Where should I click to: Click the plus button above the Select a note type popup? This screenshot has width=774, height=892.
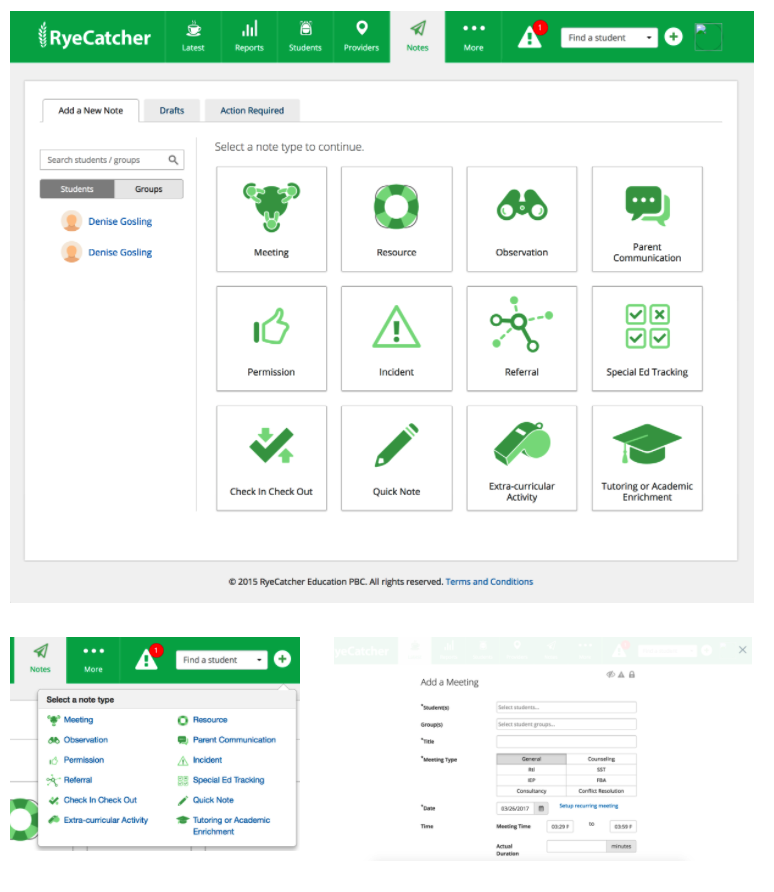282,659
